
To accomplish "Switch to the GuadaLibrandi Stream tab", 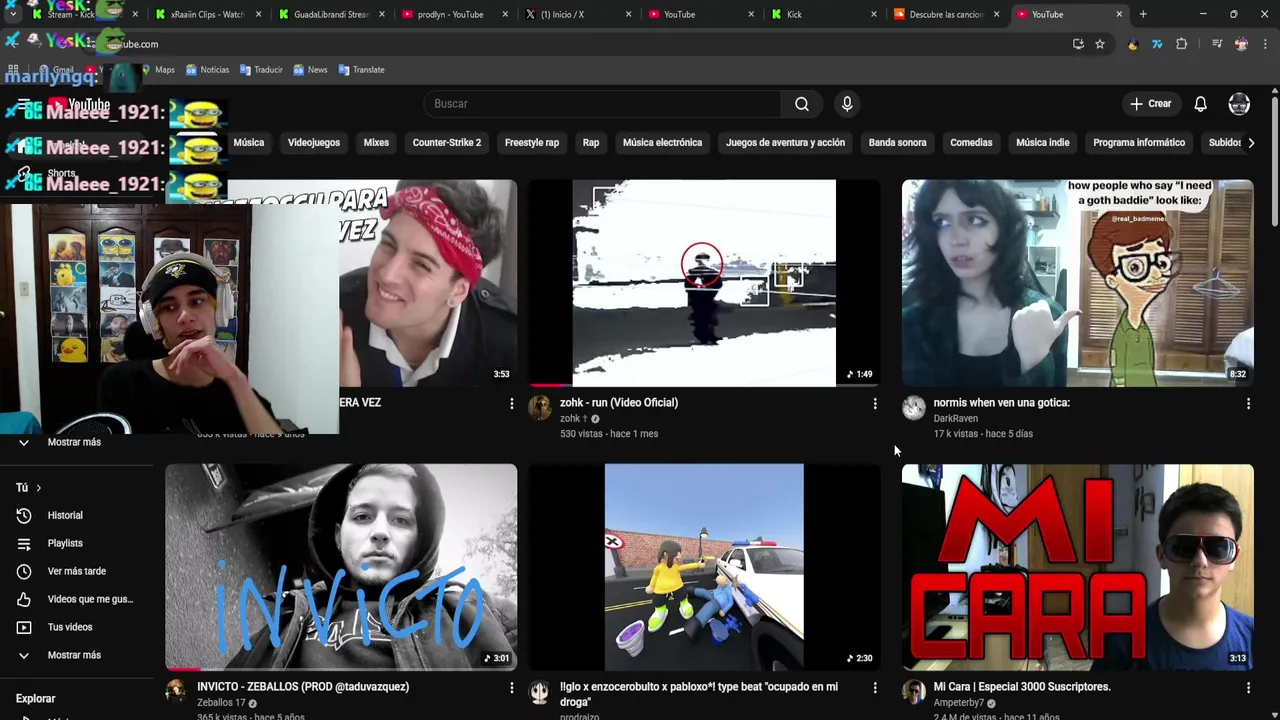I will point(328,14).
